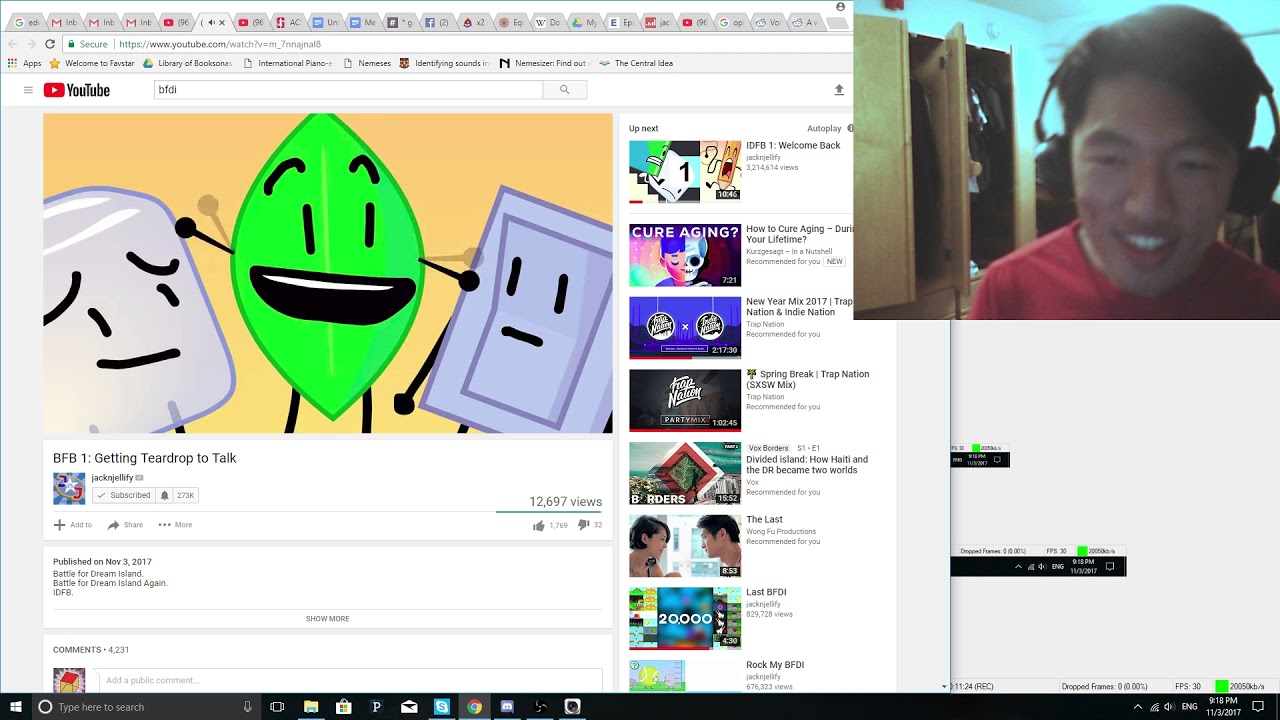
Task: Open Spring Break Trap Nation thumbnail
Action: pos(685,400)
